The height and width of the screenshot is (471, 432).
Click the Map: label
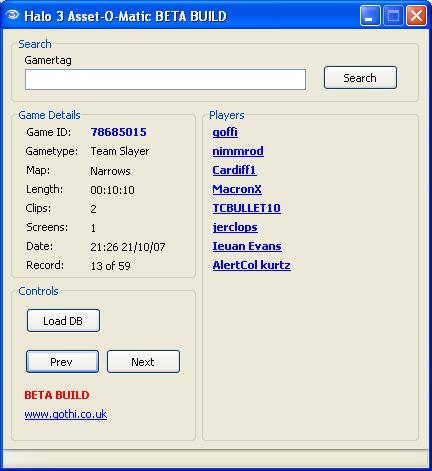click(x=38, y=170)
